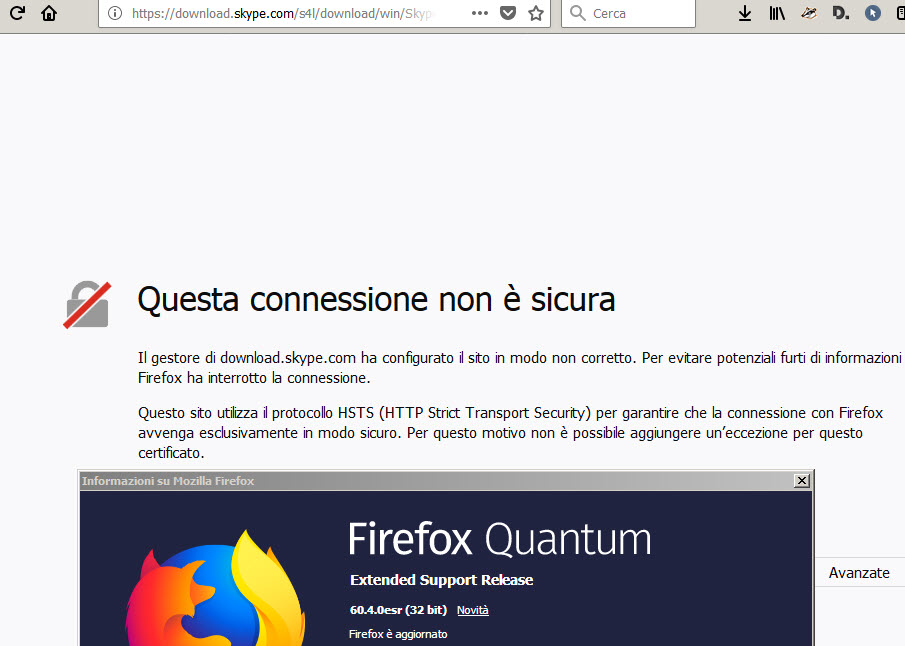Follow the Novità link
The image size is (905, 646).
click(x=473, y=610)
